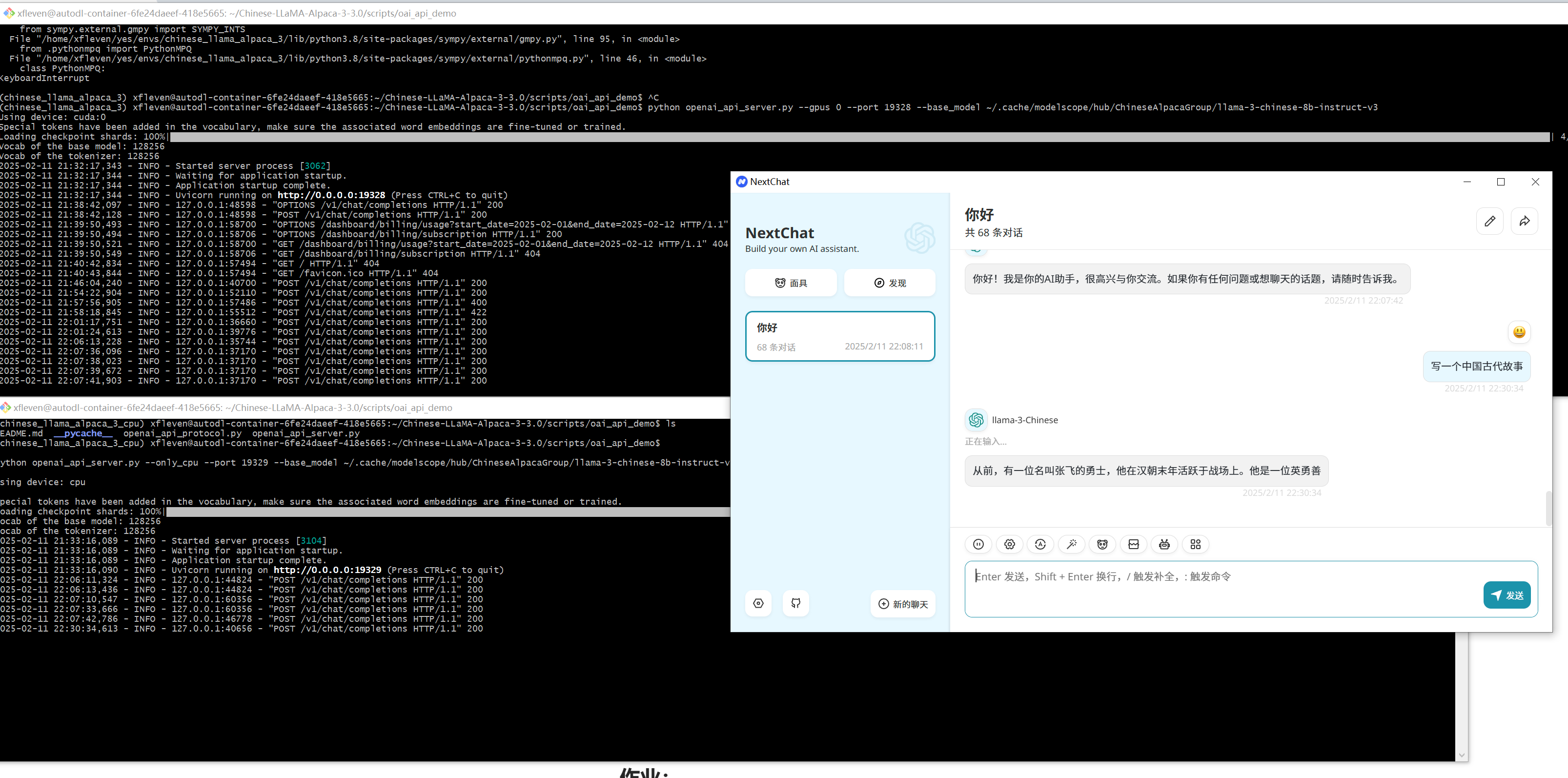
Task: Click process id [3104] in lower terminal
Action: pyautogui.click(x=311, y=541)
